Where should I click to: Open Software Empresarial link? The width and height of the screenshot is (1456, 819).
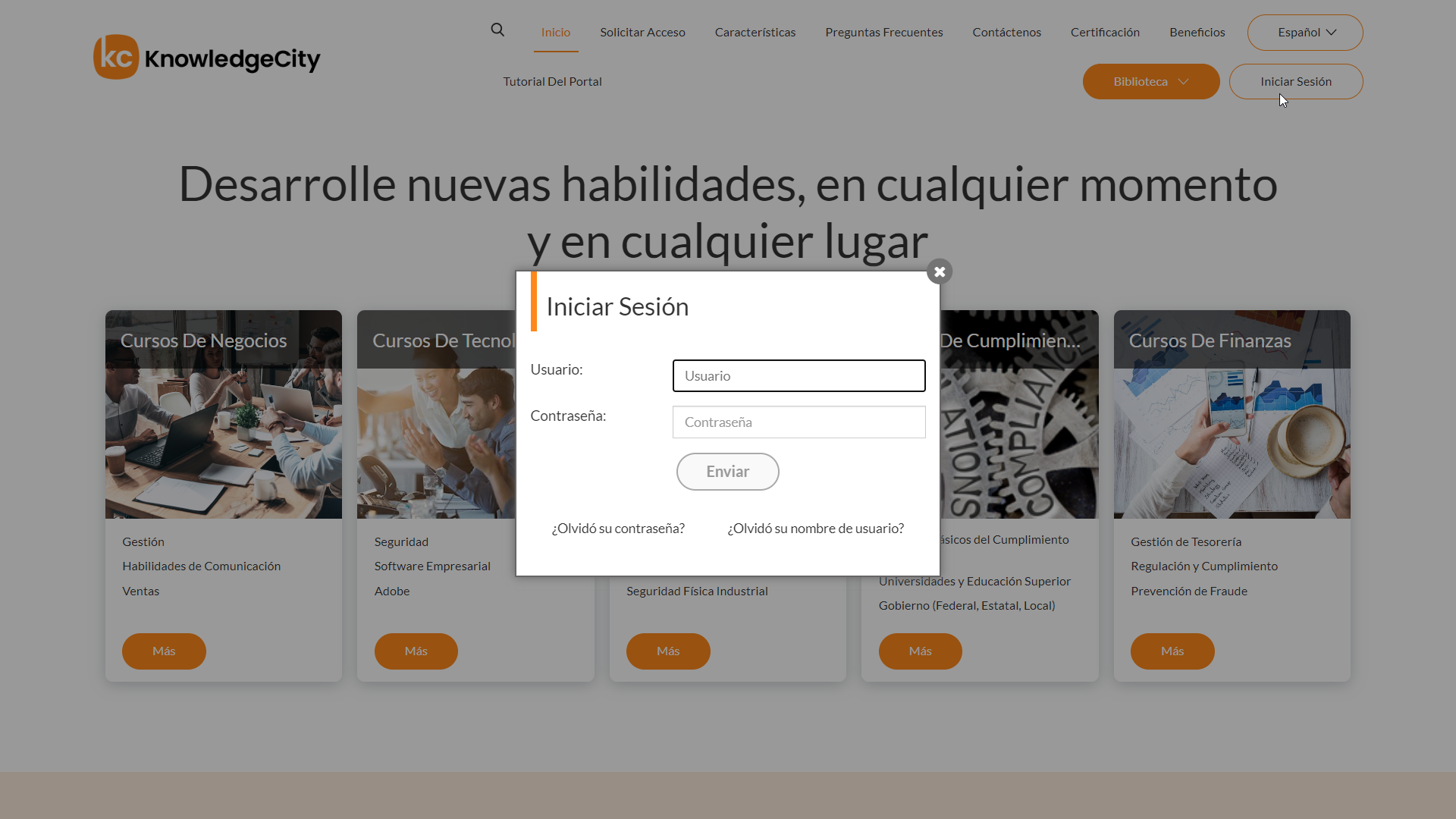pyautogui.click(x=432, y=566)
